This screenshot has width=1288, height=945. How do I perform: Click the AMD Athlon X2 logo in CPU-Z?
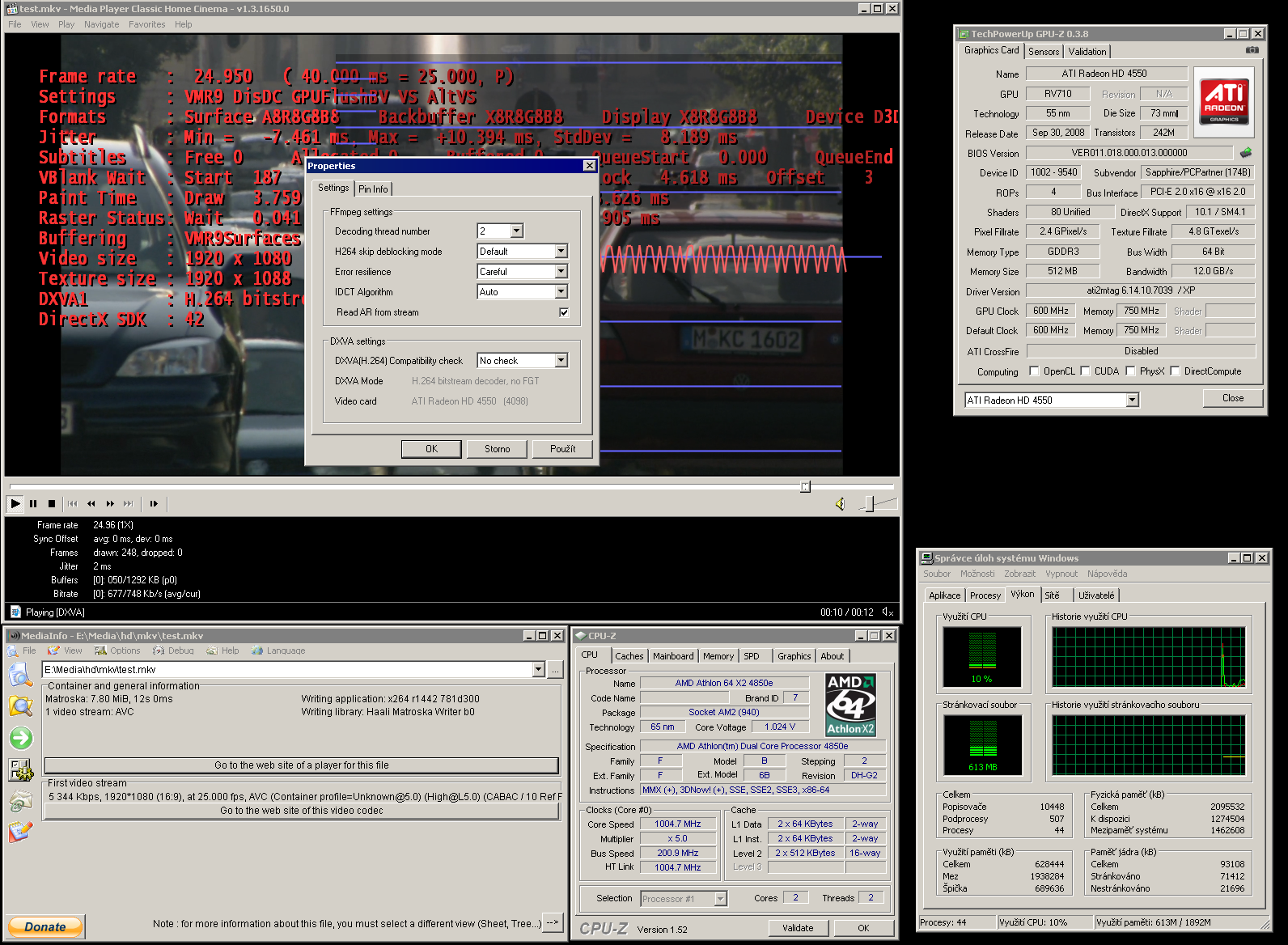(x=850, y=705)
